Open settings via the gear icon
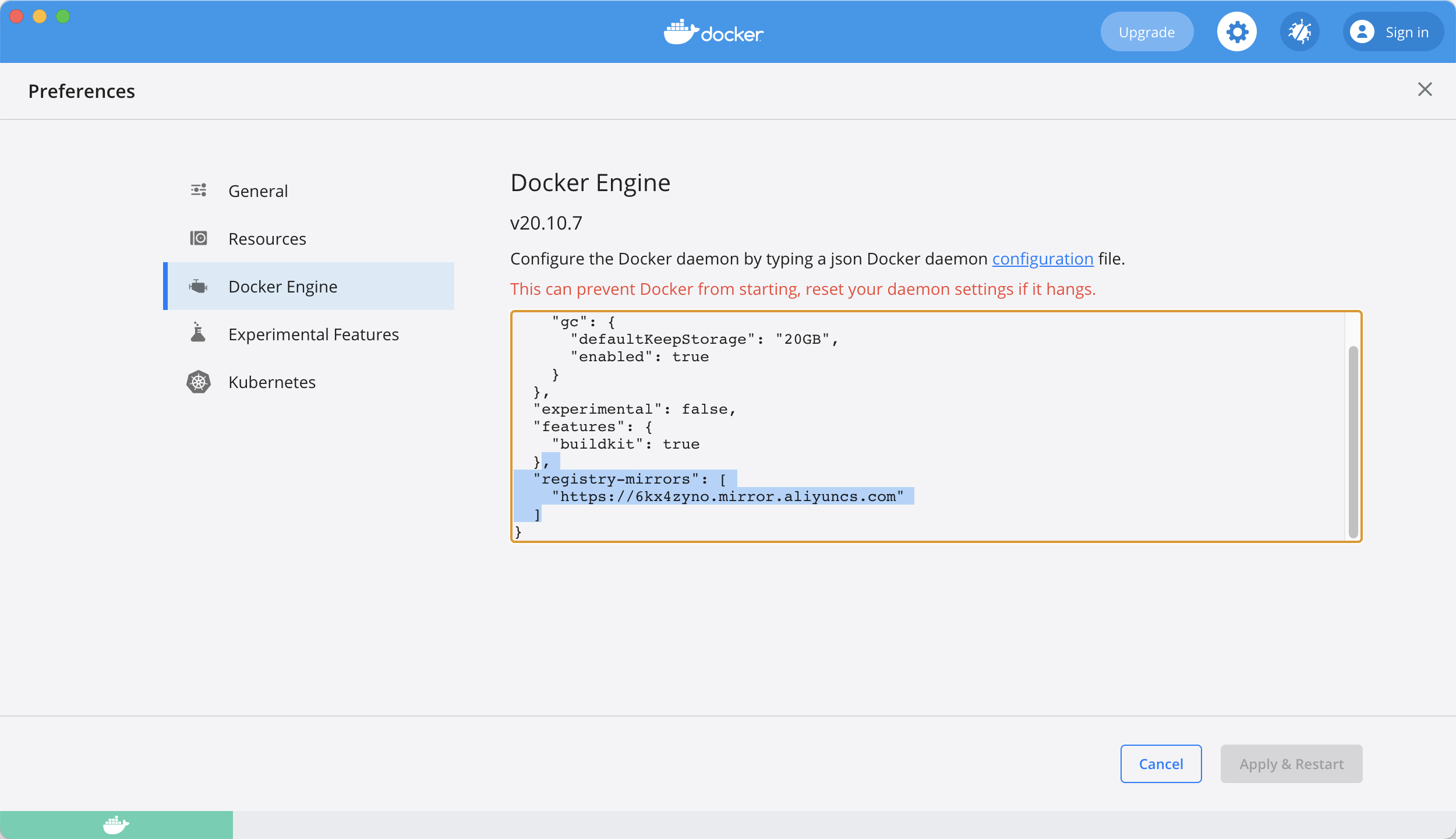This screenshot has height=839, width=1456. (1236, 32)
